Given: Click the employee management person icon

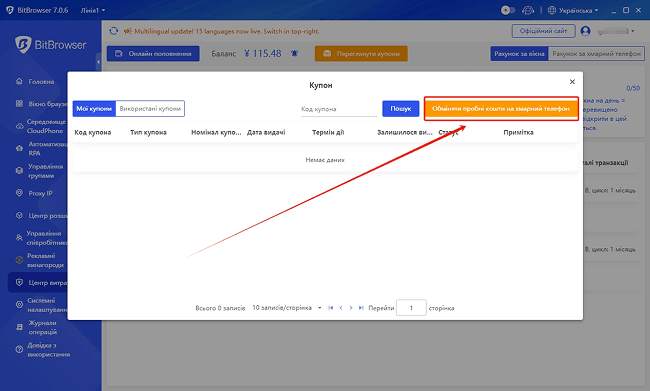Looking at the screenshot, I should [19, 238].
